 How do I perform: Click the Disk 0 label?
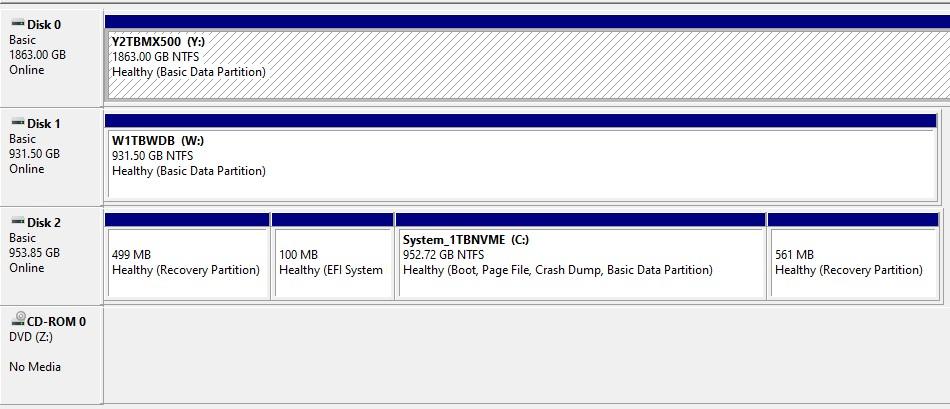point(44,25)
